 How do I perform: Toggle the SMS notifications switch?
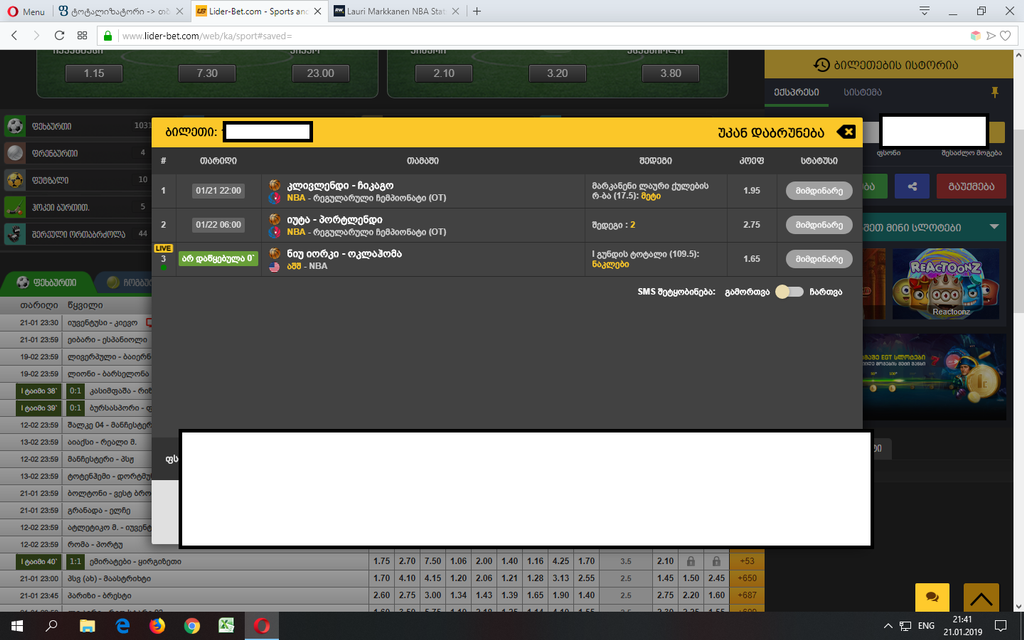pyautogui.click(x=789, y=292)
